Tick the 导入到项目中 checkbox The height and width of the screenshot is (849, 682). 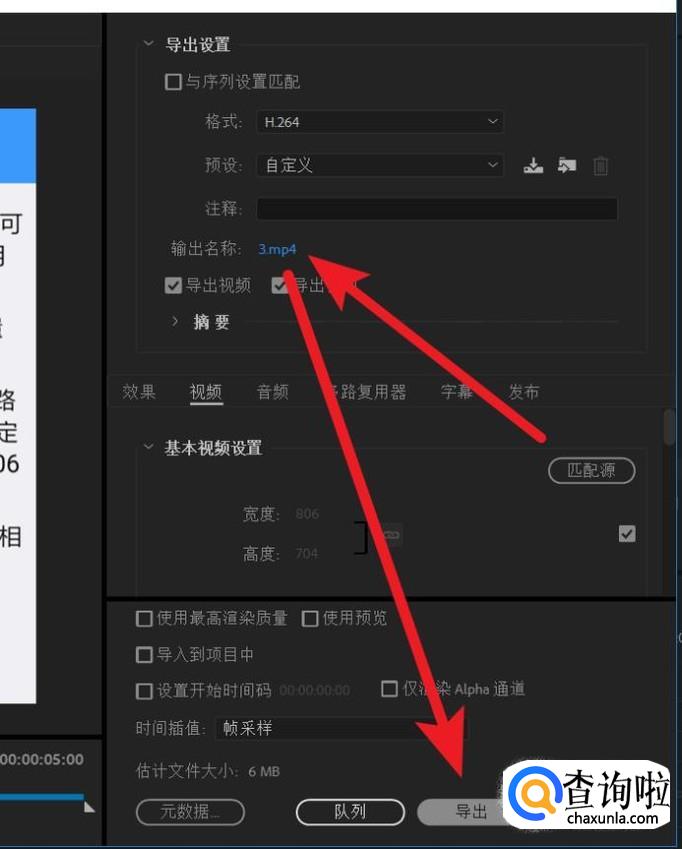point(145,655)
